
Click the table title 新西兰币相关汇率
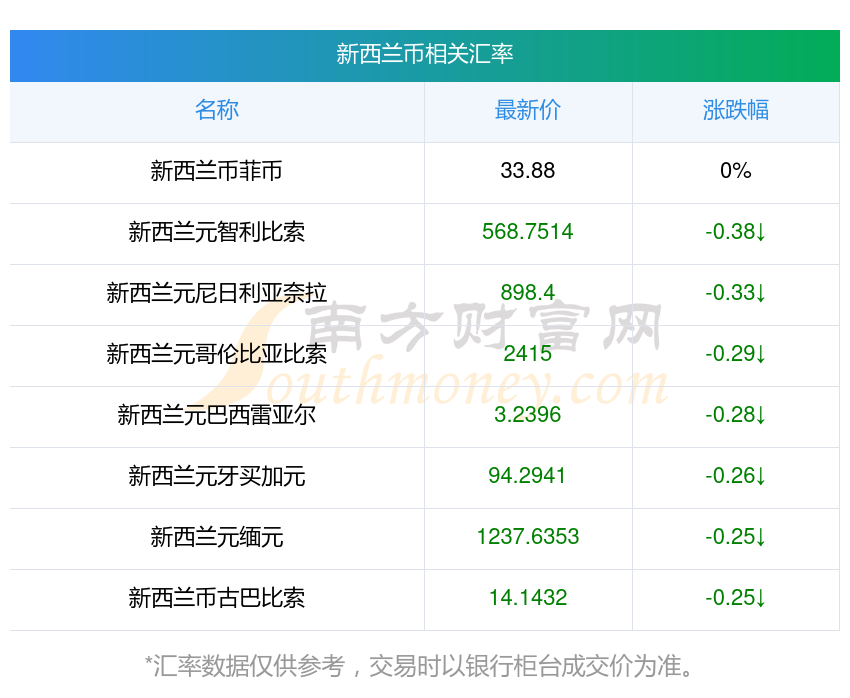click(424, 54)
